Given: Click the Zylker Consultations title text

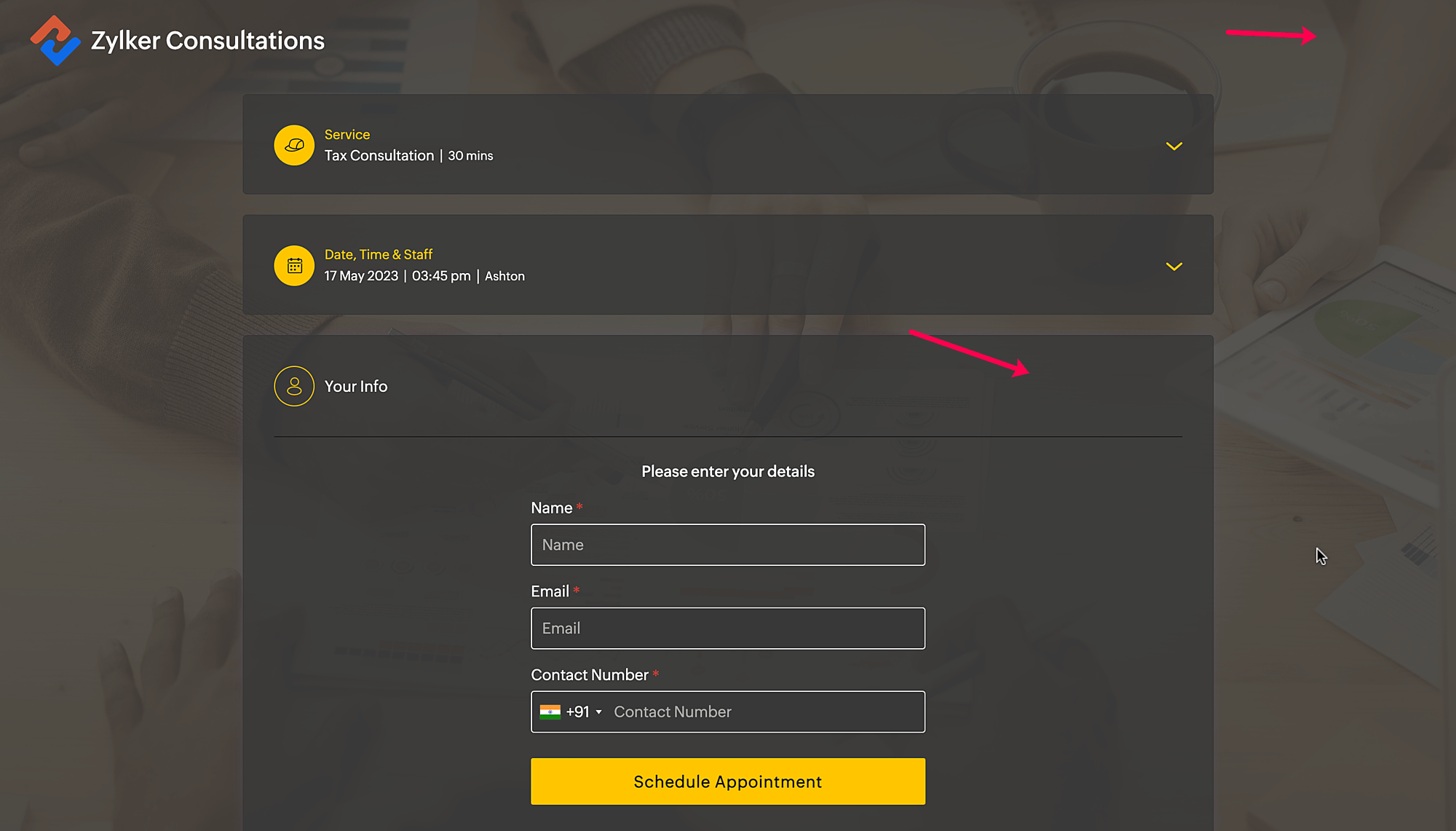Looking at the screenshot, I should tap(207, 41).
